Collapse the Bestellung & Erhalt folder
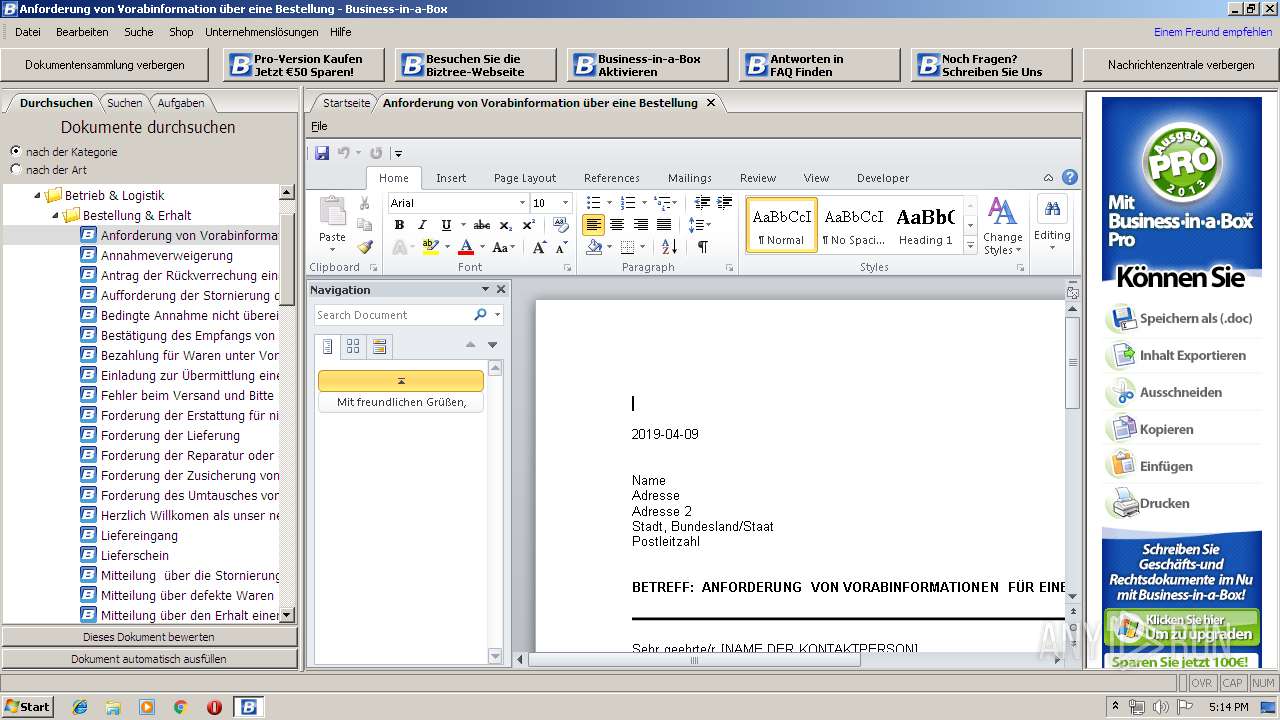Viewport: 1280px width, 720px height. (56, 216)
